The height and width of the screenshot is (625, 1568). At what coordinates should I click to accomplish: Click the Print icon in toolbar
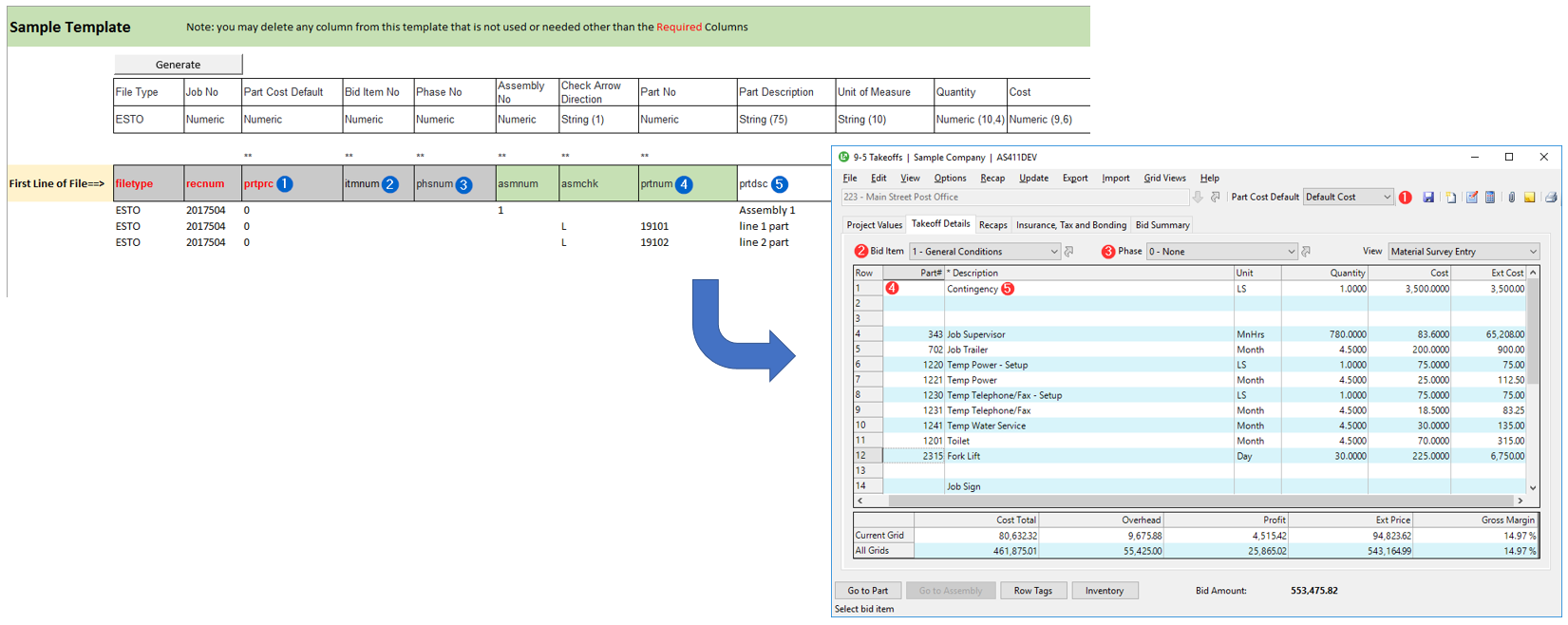[x=1551, y=198]
